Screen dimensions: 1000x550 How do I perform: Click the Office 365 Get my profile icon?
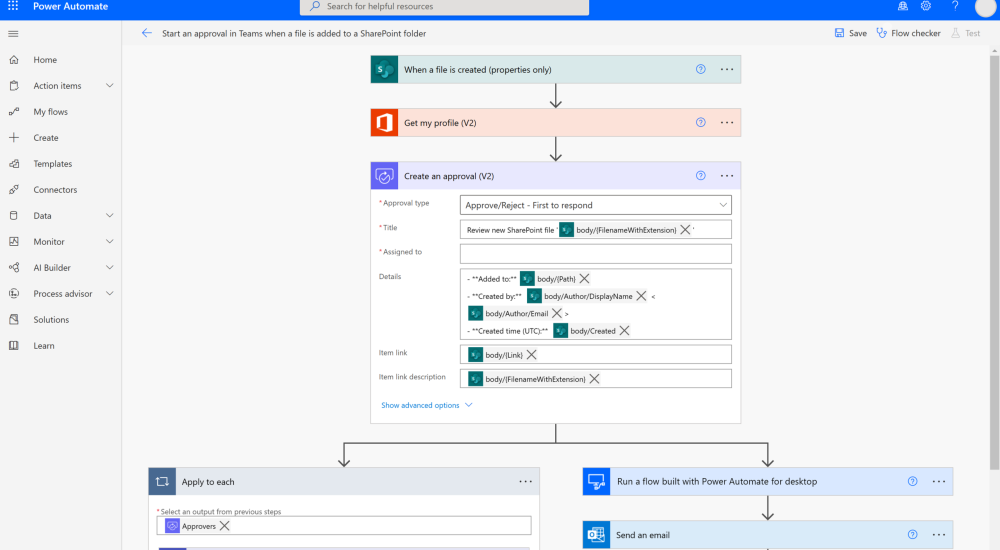(x=384, y=123)
